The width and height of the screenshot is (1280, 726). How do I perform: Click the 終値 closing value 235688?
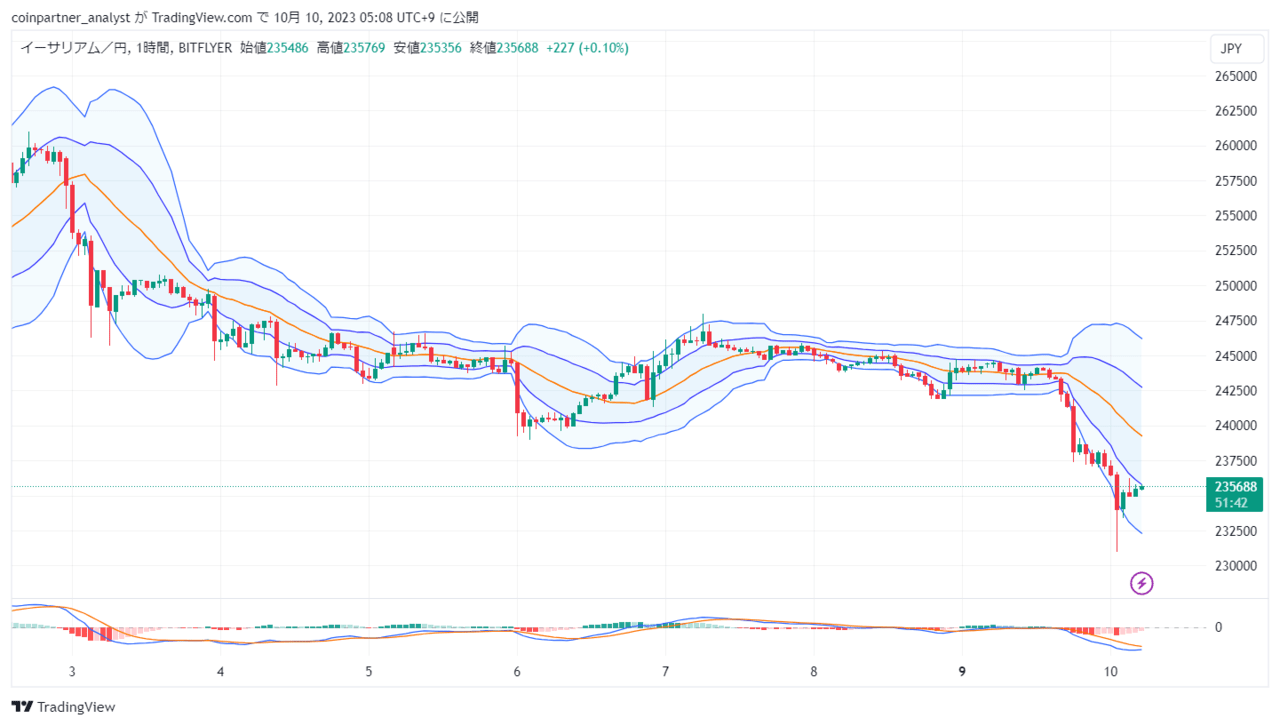(517, 48)
